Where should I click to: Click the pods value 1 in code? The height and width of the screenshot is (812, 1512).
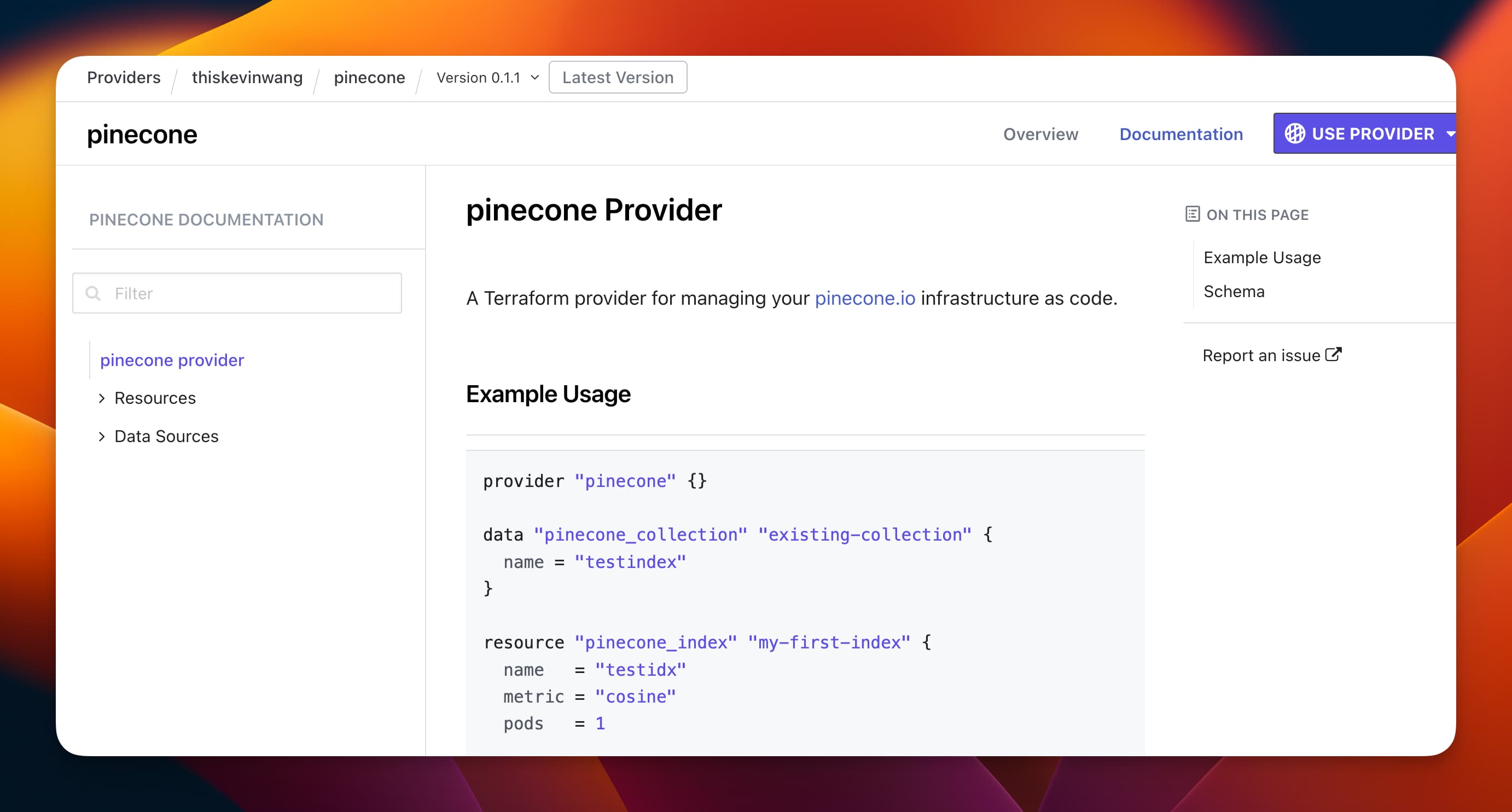(x=600, y=723)
